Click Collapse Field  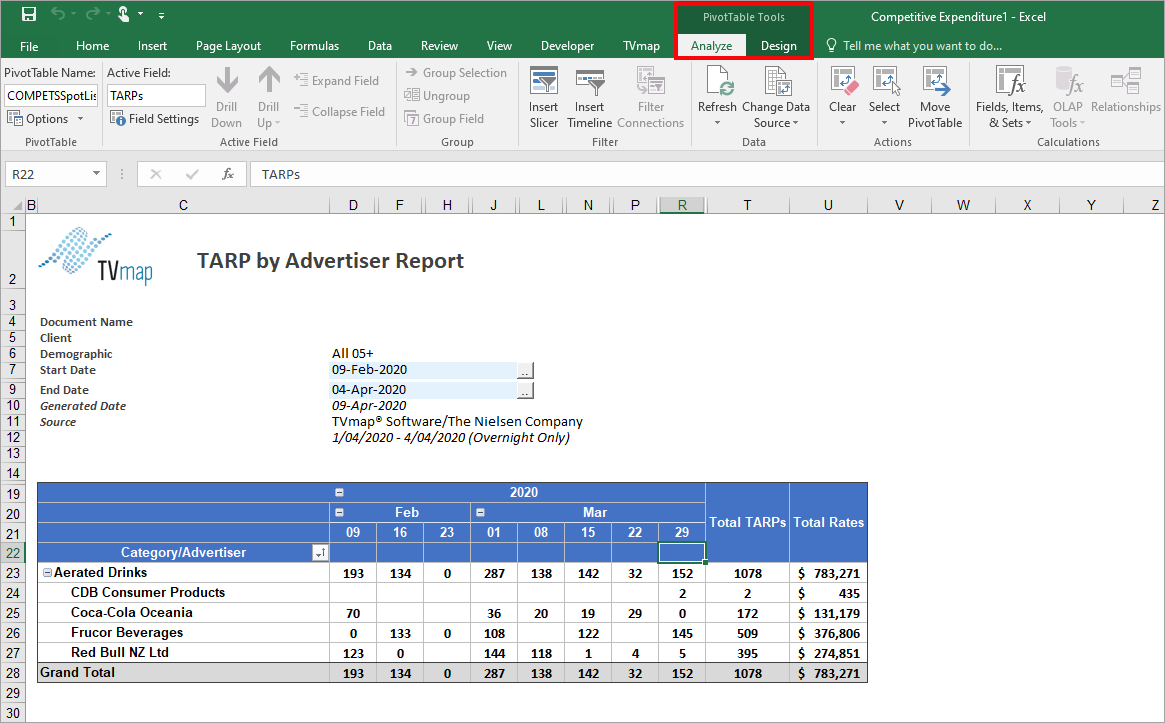point(339,111)
